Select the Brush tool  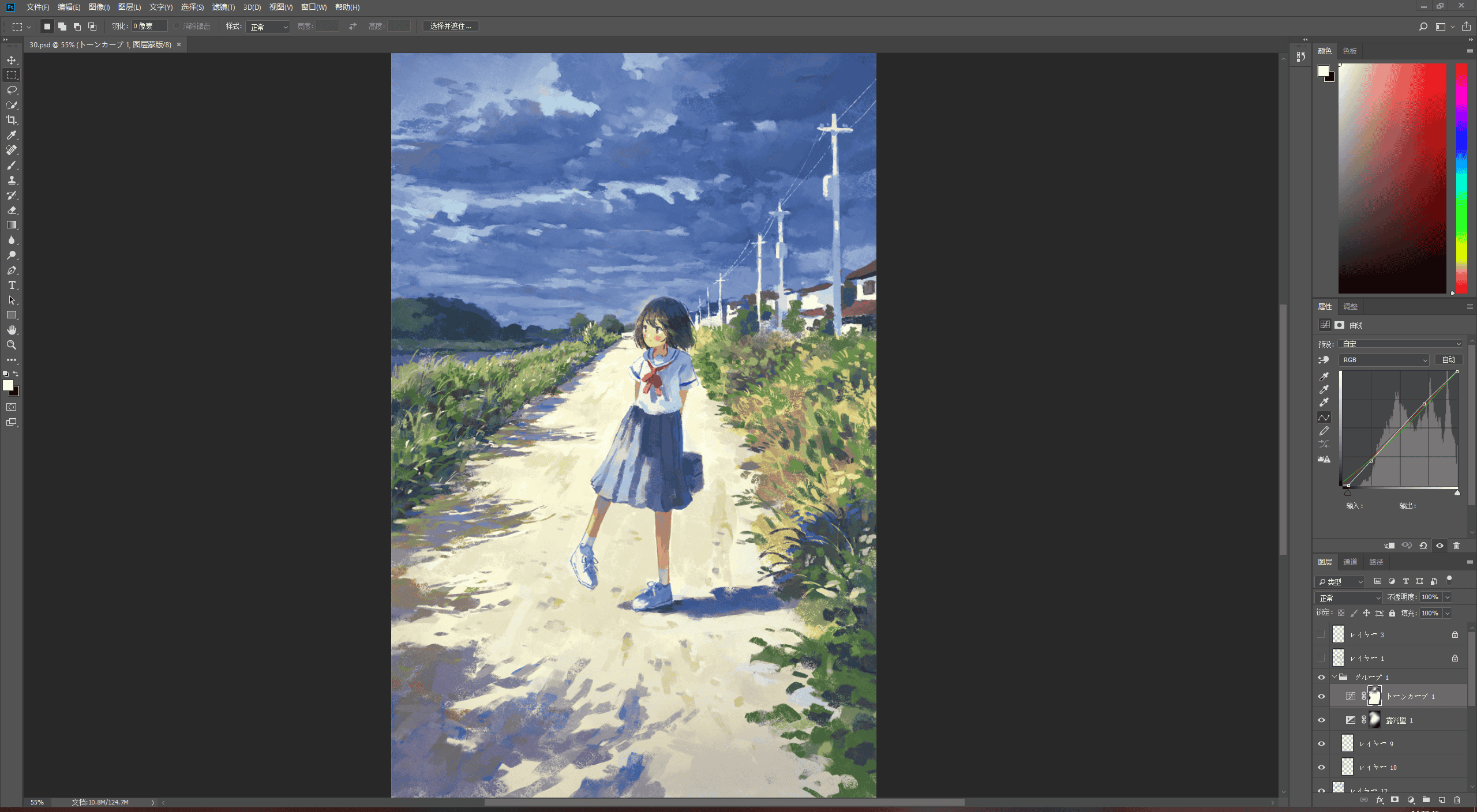click(12, 165)
